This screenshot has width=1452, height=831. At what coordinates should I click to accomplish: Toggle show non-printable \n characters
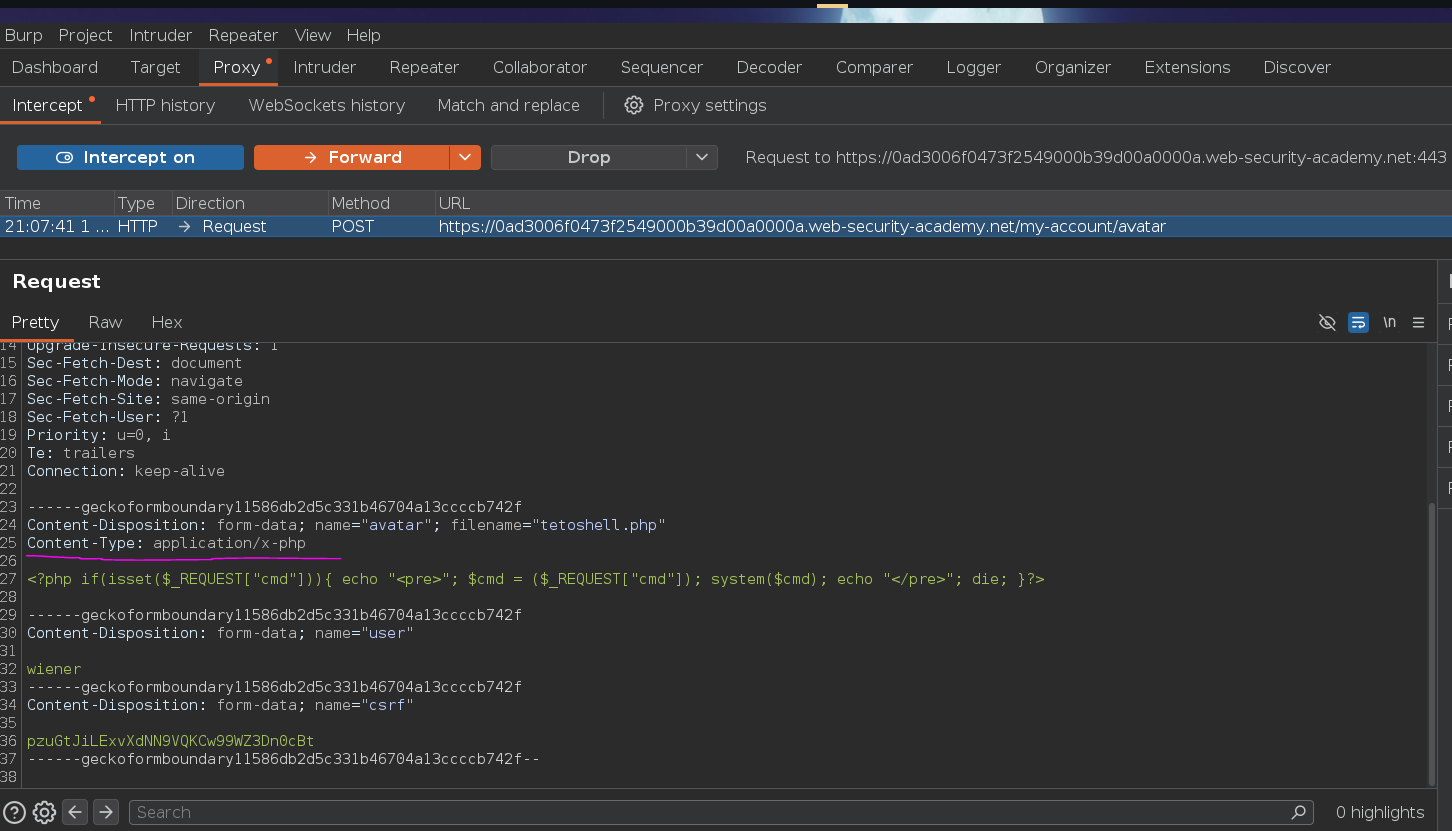[1389, 322]
